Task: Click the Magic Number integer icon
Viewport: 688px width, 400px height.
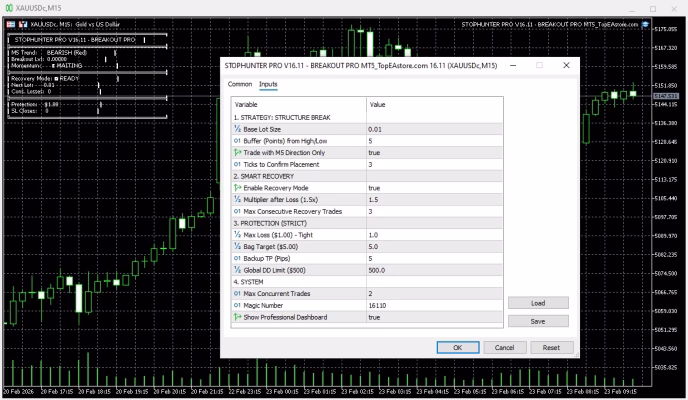Action: [x=237, y=305]
